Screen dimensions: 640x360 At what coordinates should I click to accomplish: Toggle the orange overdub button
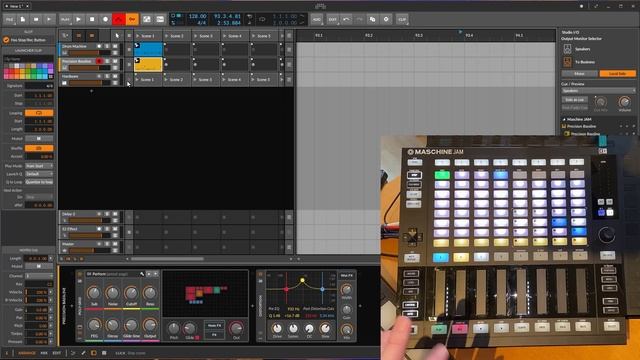click(x=132, y=19)
